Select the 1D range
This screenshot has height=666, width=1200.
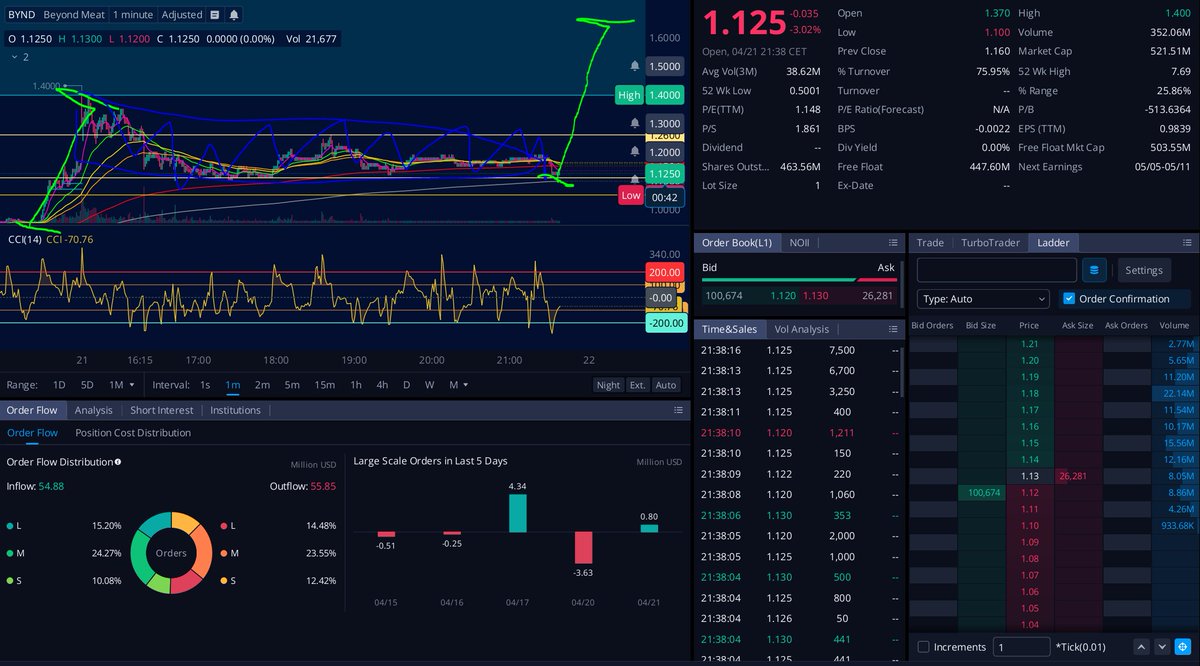click(x=59, y=385)
